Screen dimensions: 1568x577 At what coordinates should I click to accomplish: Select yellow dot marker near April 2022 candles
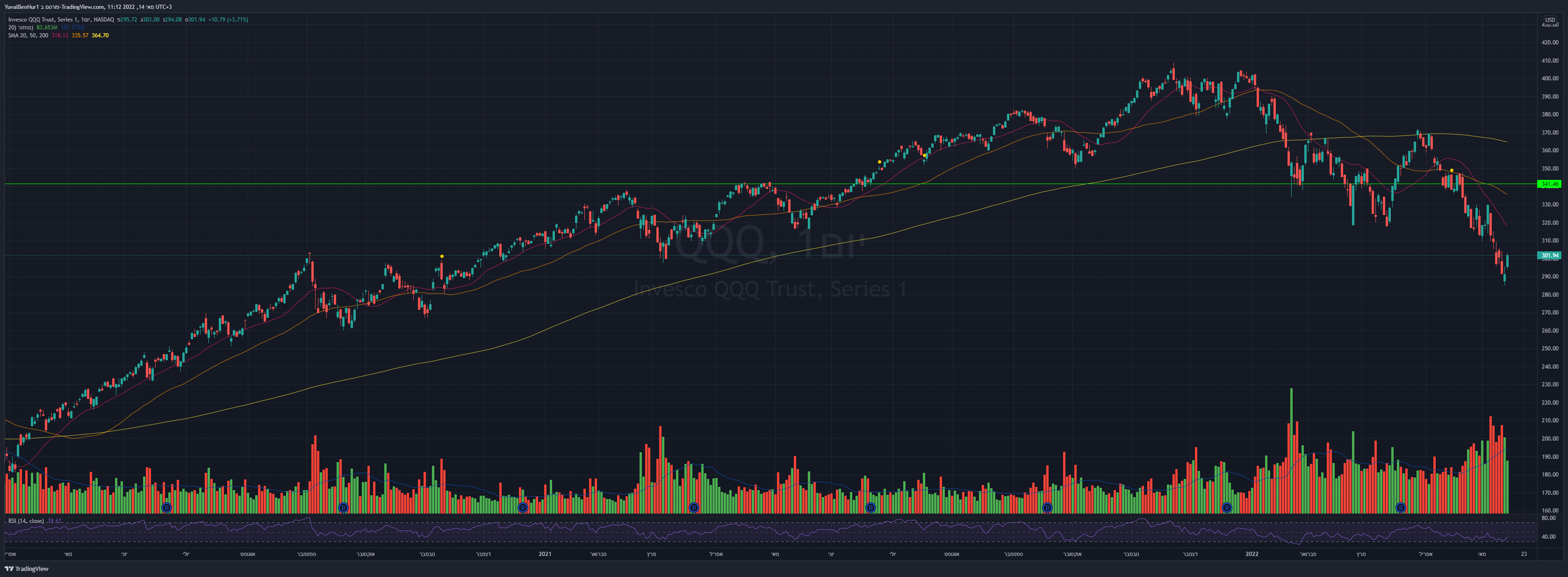(1452, 170)
